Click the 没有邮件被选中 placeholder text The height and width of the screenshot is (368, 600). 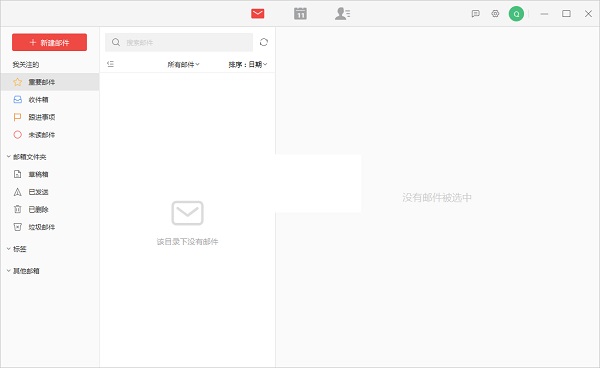(437, 197)
